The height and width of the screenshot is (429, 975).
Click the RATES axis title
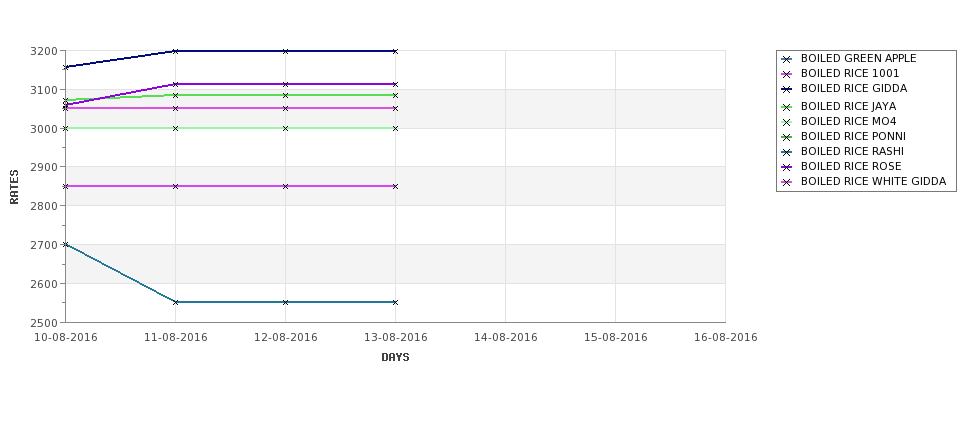[14, 187]
